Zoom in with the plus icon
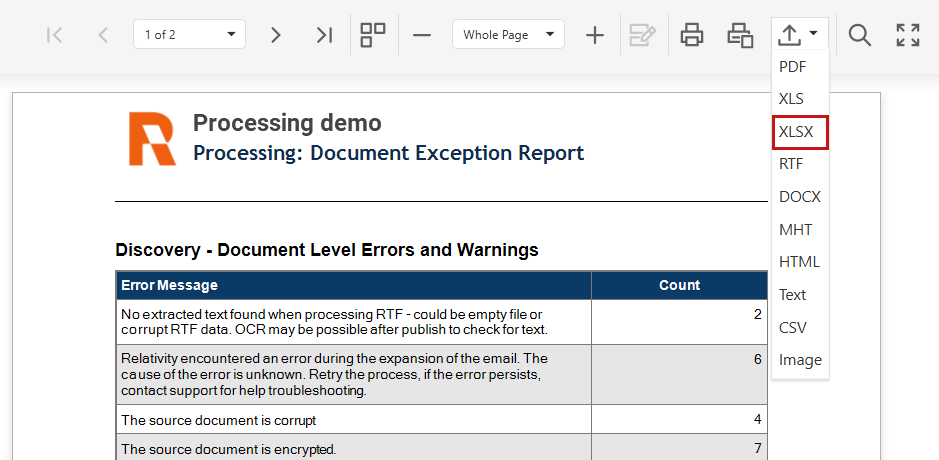This screenshot has height=460, width=939. (595, 35)
